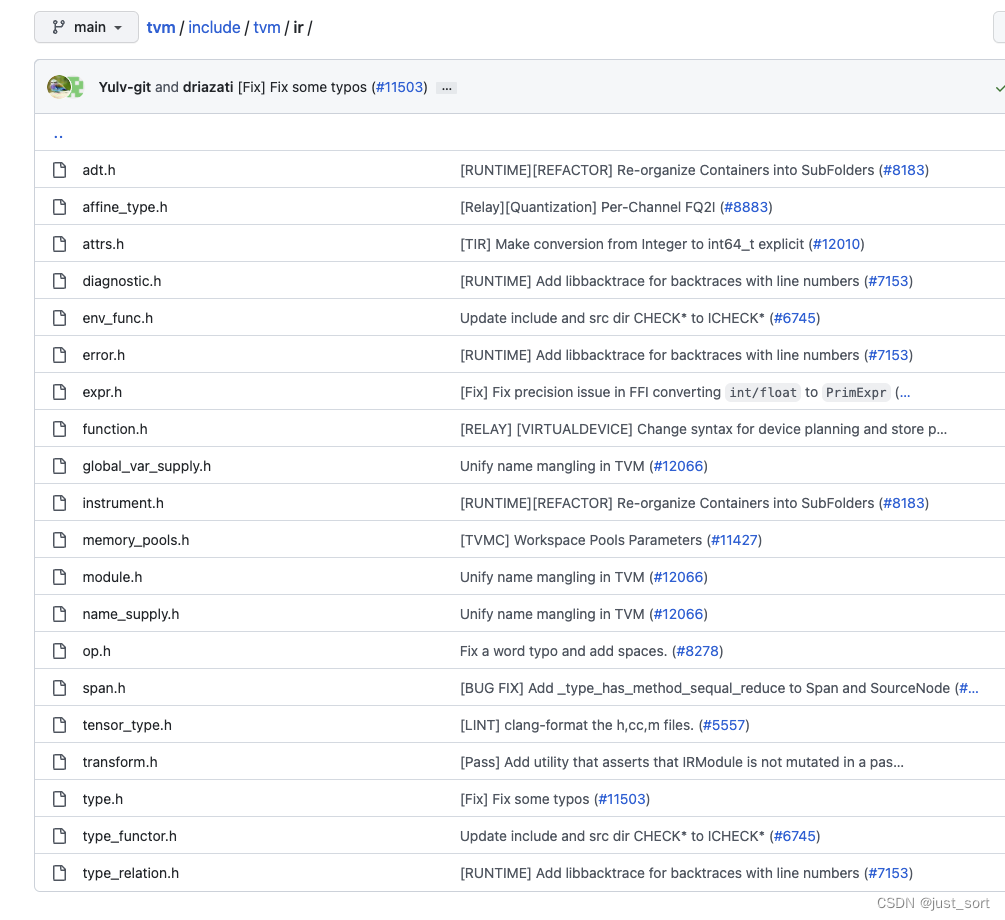
Task: Click file icon next to type.h
Action: click(x=60, y=799)
